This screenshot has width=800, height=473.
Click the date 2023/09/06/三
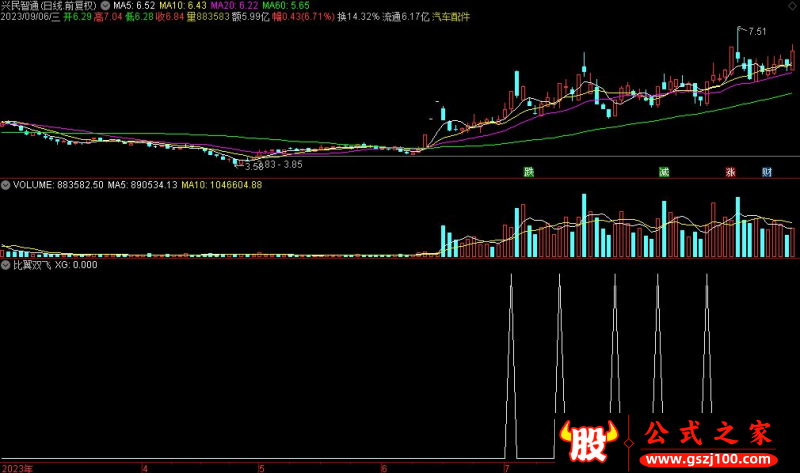click(x=30, y=17)
